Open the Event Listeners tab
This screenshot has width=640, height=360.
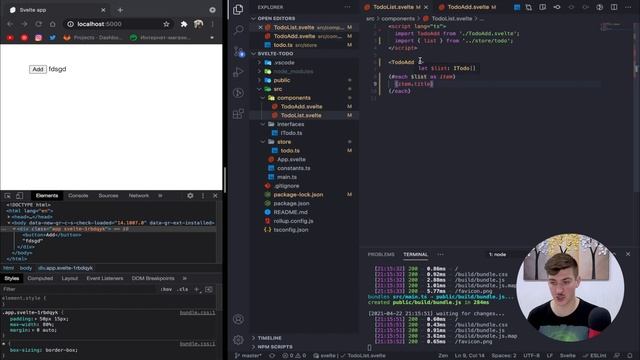coord(104,278)
